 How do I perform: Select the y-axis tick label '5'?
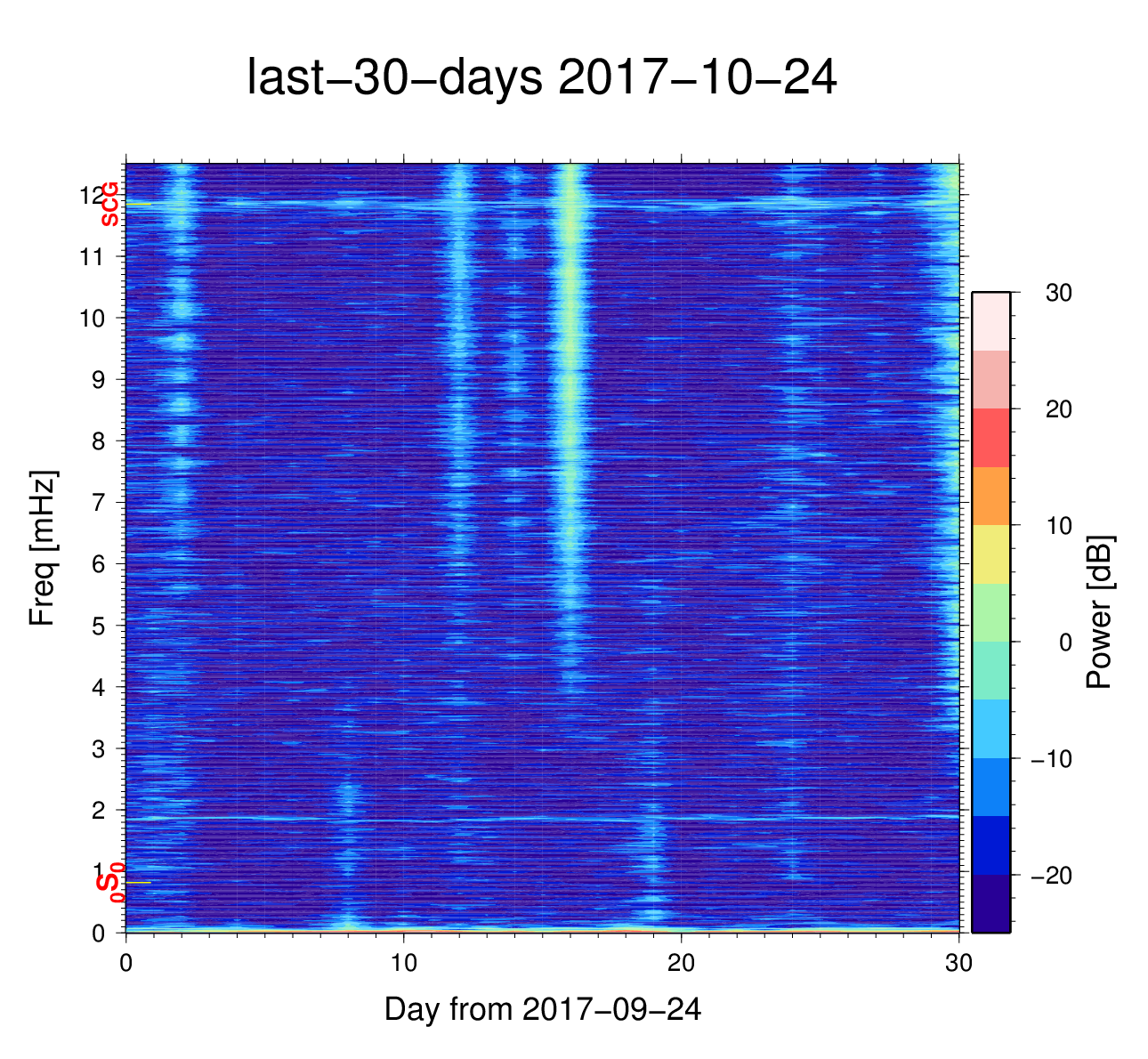click(x=99, y=626)
